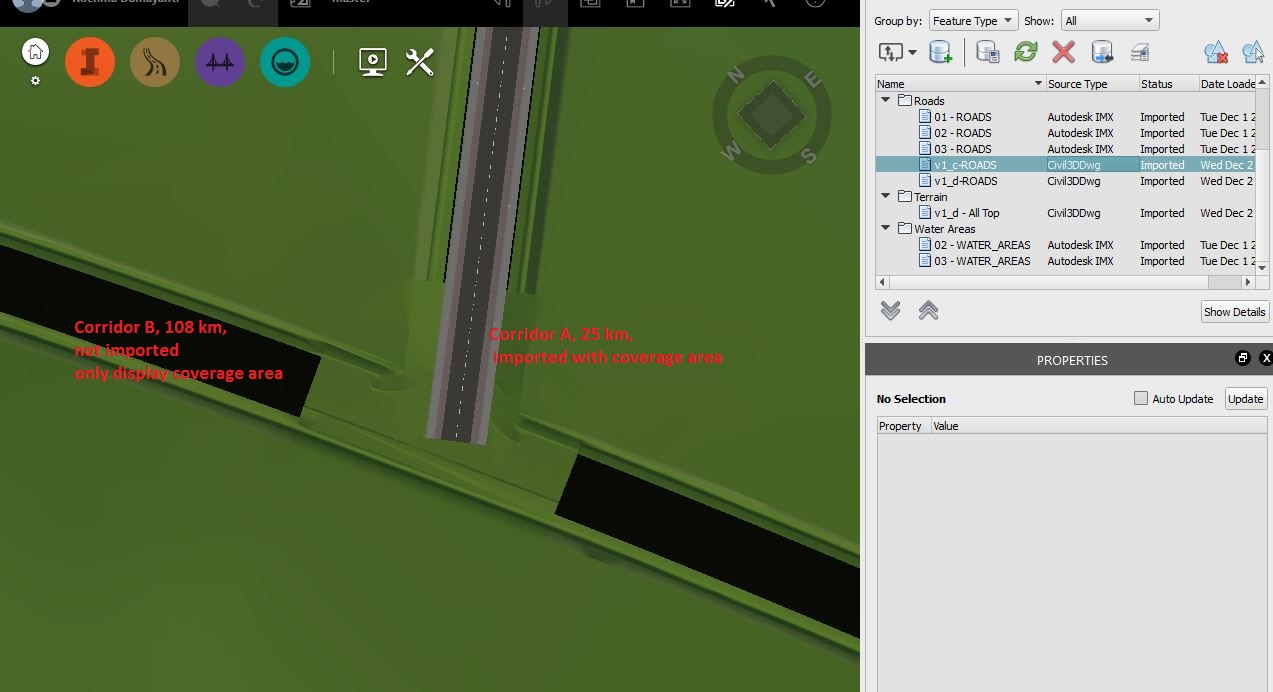Open the Bridge Design module
The height and width of the screenshot is (692, 1273).
[x=219, y=62]
